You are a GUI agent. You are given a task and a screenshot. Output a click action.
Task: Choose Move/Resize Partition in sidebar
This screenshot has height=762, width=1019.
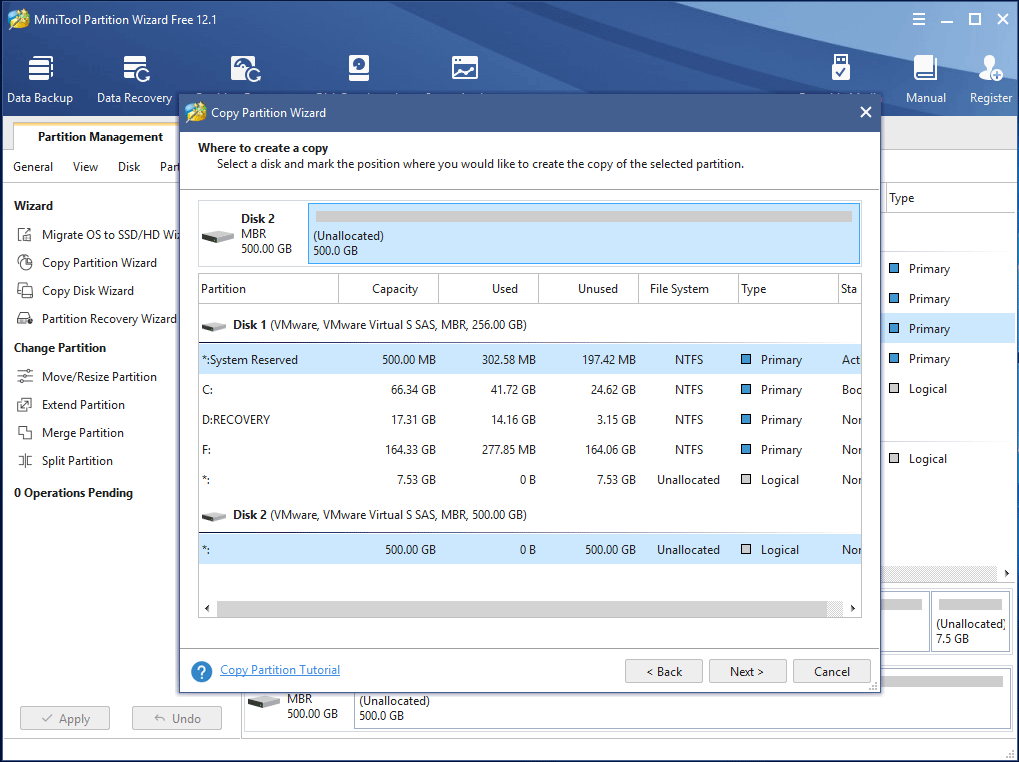coord(87,377)
